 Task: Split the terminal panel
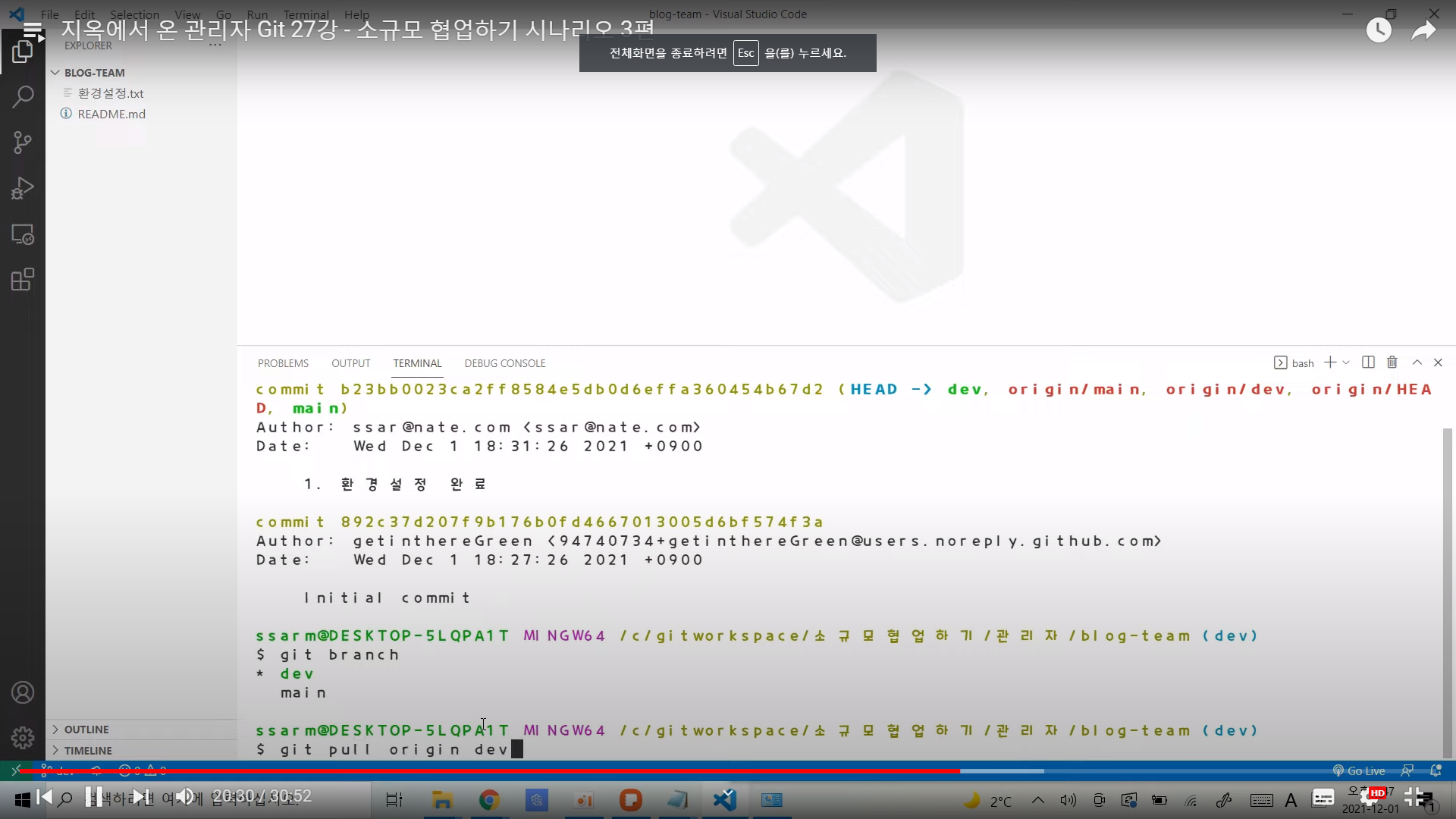[1368, 362]
